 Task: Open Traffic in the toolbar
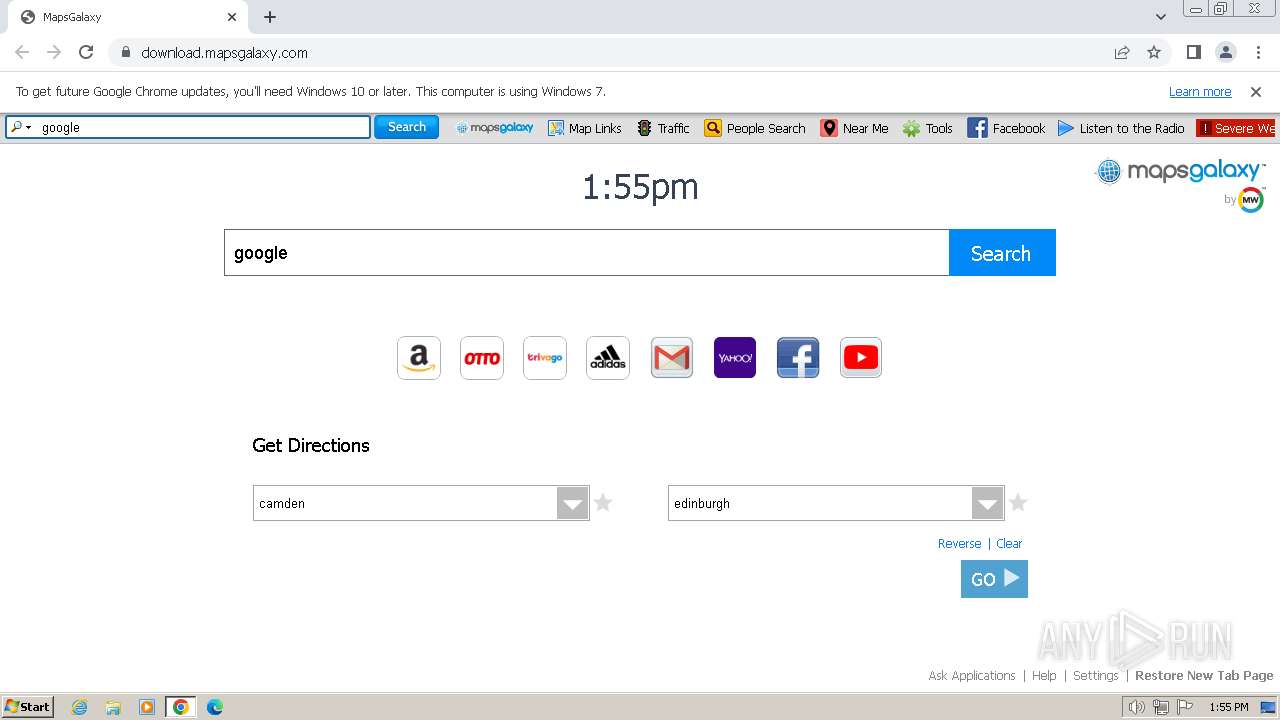663,128
